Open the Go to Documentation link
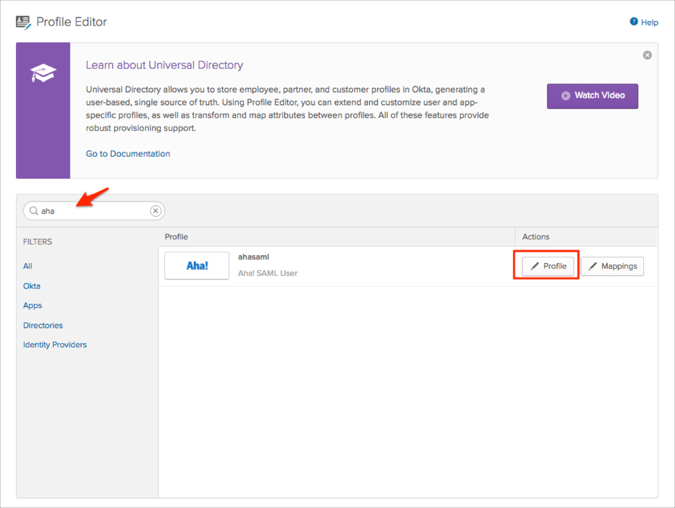Screen dimensions: 675x508 pos(128,154)
